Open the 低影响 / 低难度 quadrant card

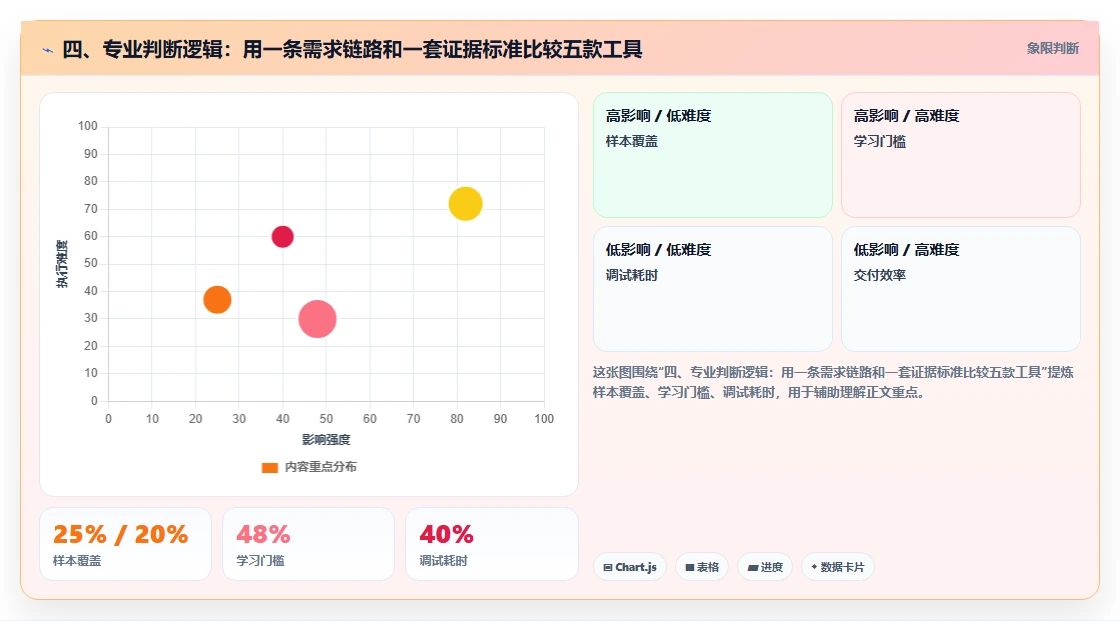pyautogui.click(x=713, y=289)
